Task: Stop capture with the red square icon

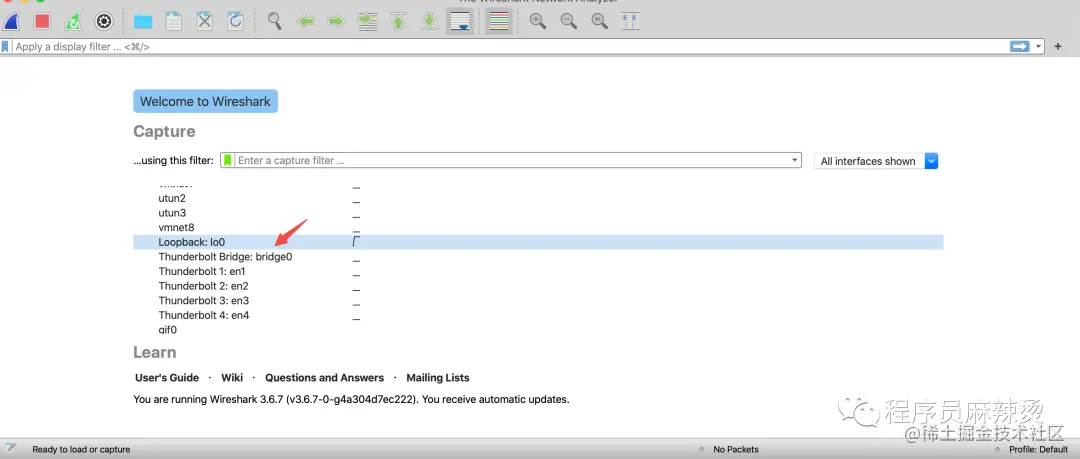Action: [42, 21]
